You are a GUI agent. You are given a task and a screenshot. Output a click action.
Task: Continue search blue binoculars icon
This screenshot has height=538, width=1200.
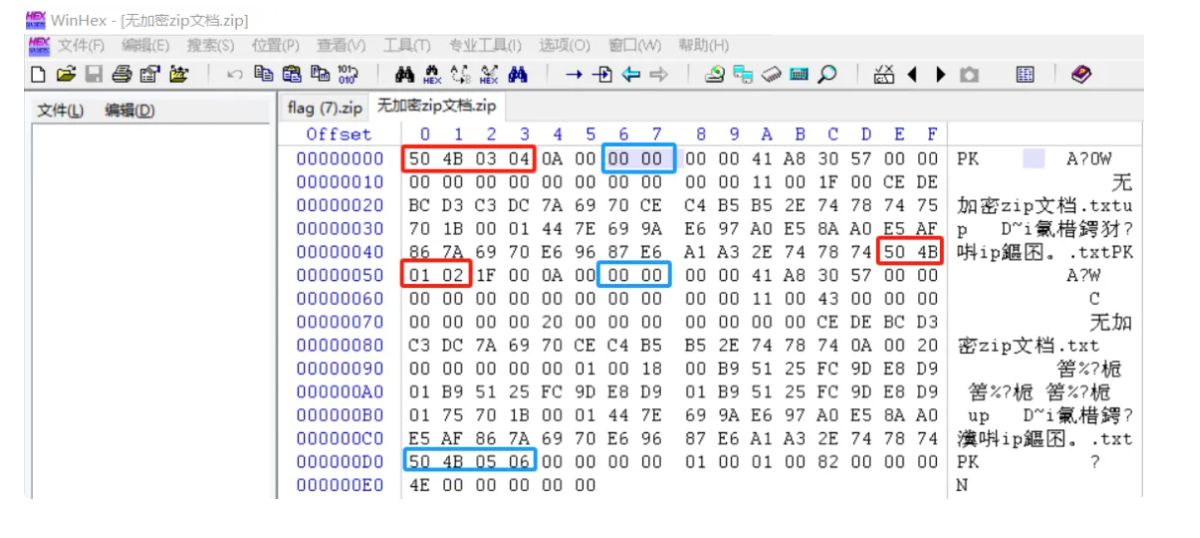(x=518, y=75)
